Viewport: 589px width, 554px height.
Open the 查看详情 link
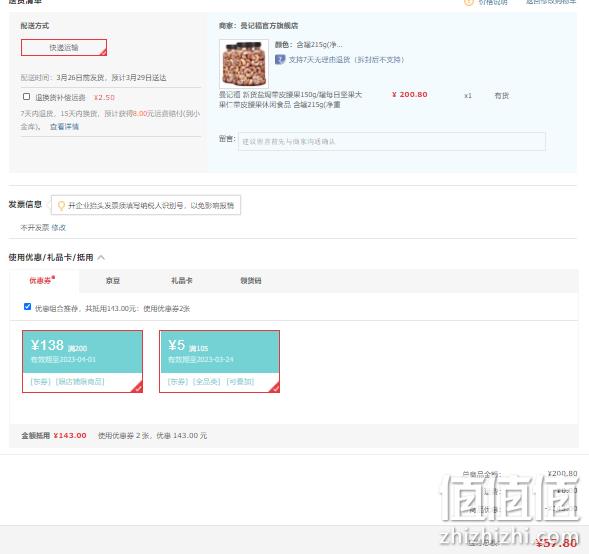65,127
